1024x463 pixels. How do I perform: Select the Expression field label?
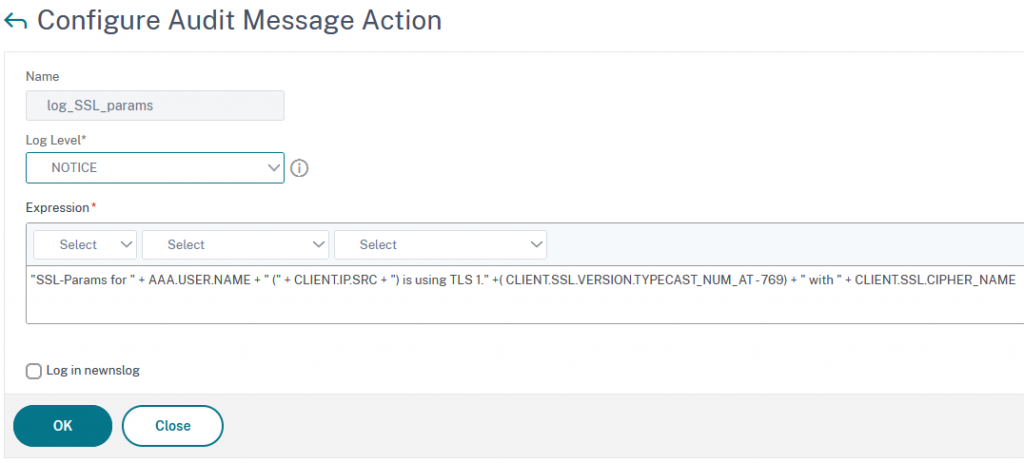[57, 208]
